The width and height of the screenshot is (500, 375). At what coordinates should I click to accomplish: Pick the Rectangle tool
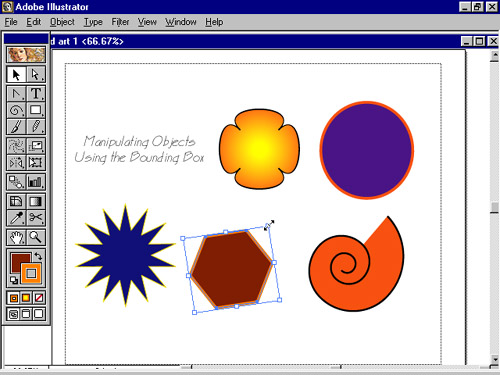coord(35,110)
